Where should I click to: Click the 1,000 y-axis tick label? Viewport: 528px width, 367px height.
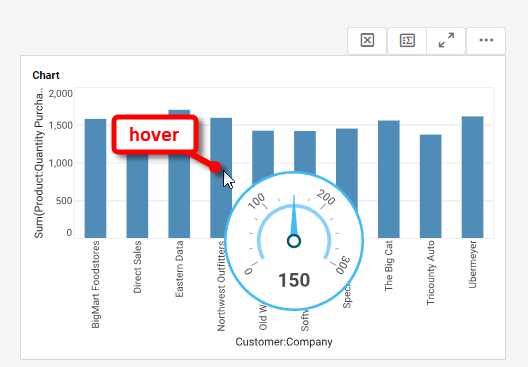pos(61,163)
